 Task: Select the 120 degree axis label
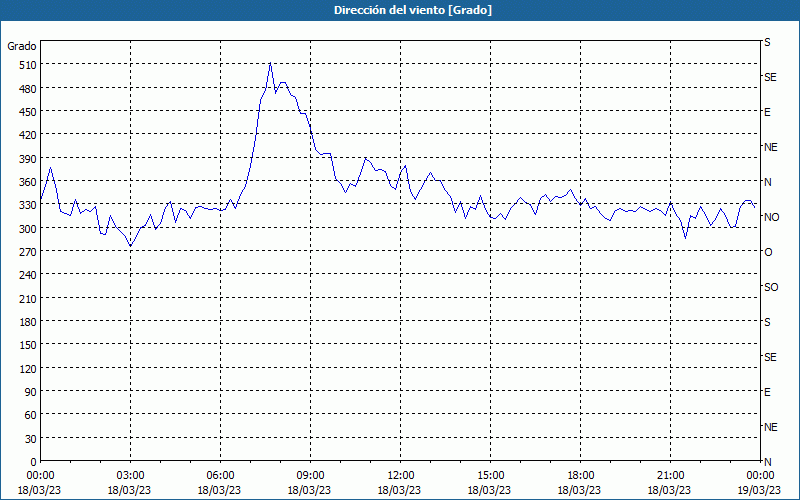[28, 369]
